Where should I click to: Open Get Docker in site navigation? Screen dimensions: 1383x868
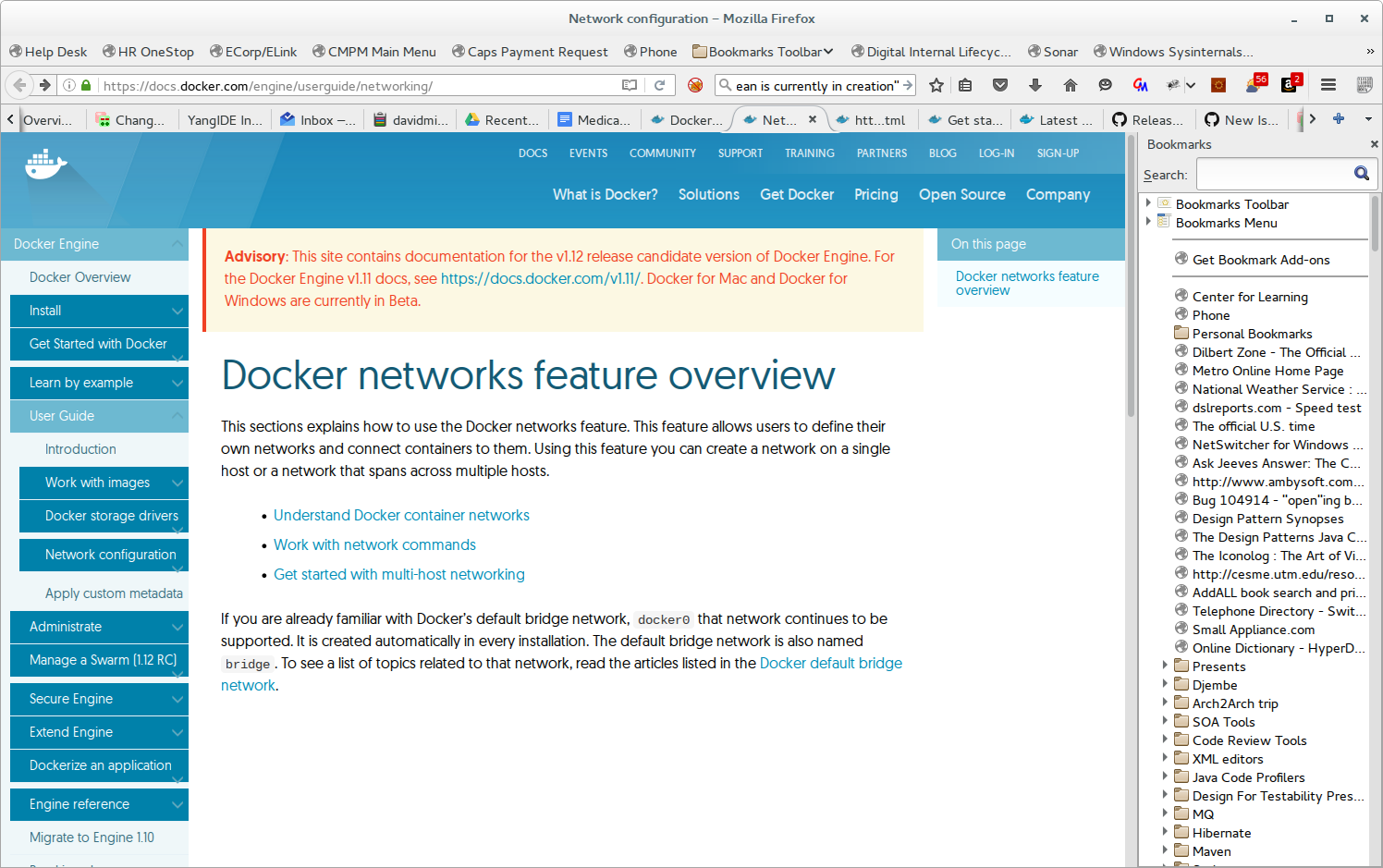[797, 194]
